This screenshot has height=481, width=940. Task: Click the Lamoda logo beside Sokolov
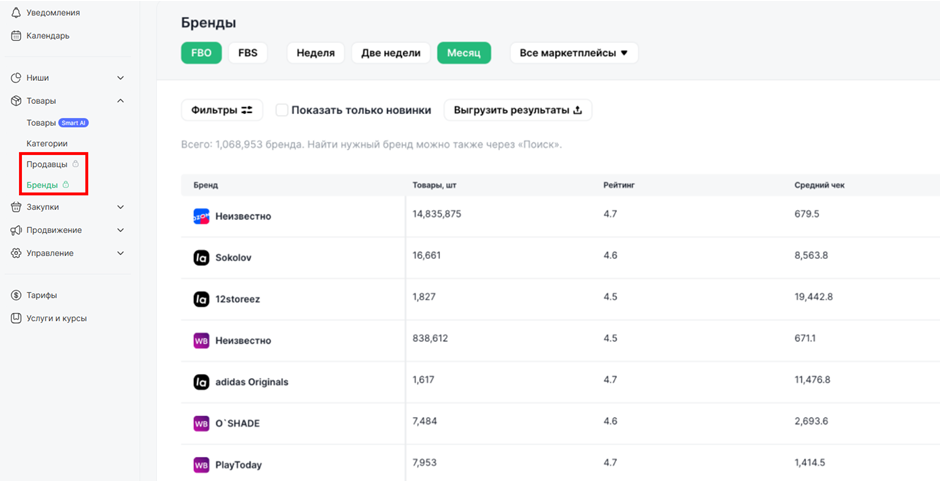pyautogui.click(x=201, y=258)
